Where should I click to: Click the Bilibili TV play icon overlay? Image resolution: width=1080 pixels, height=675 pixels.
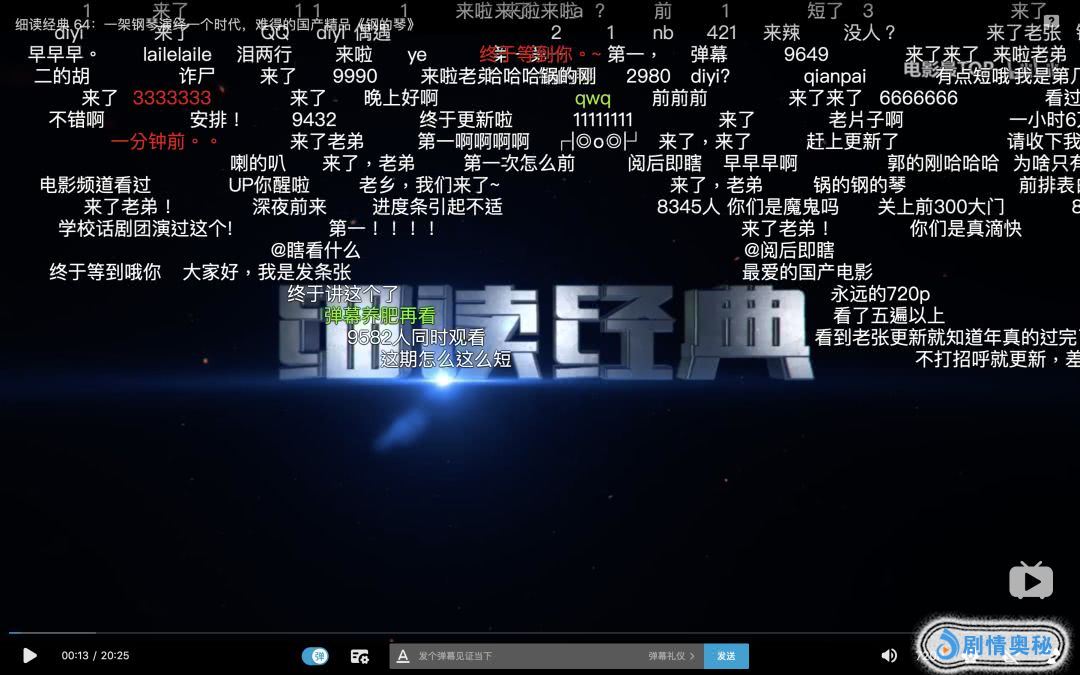[x=1030, y=580]
